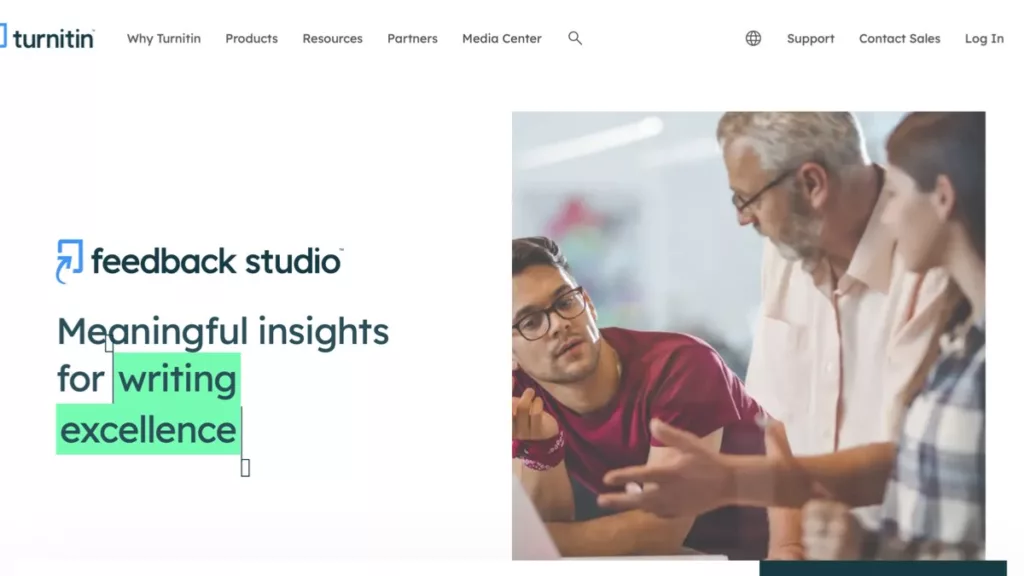Click the Feedback Studio arrow logo icon

69,261
